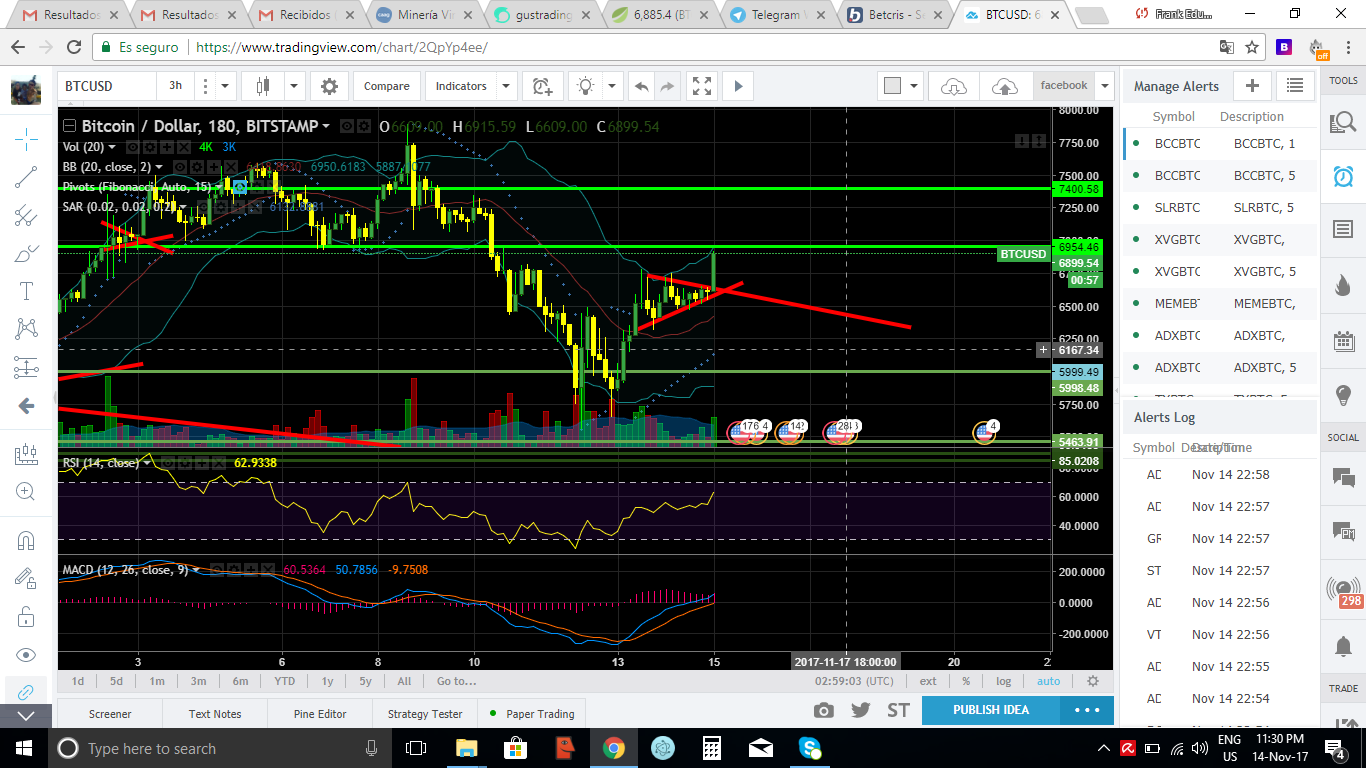Open the ideas lightbulb in right sidebar
This screenshot has height=768, width=1366.
[x=1343, y=394]
